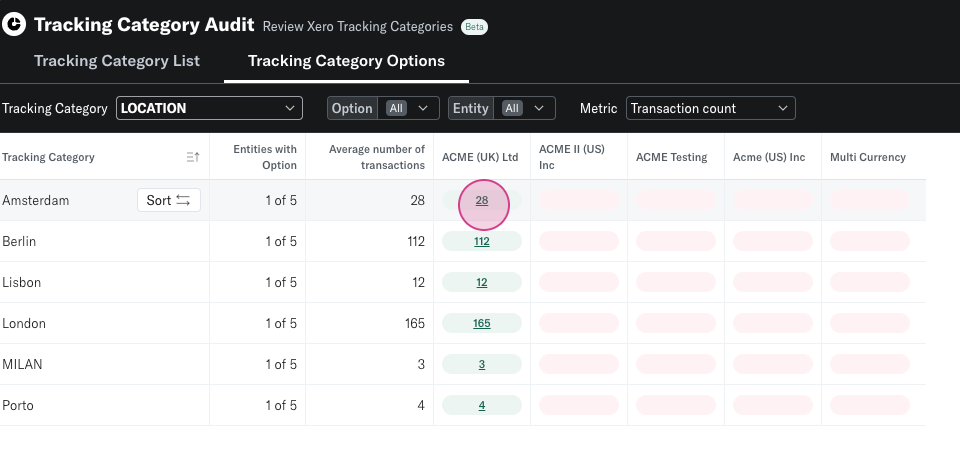Open the LOCATION tracking category dropdown
Screen dimensions: 960x458
click(209, 108)
